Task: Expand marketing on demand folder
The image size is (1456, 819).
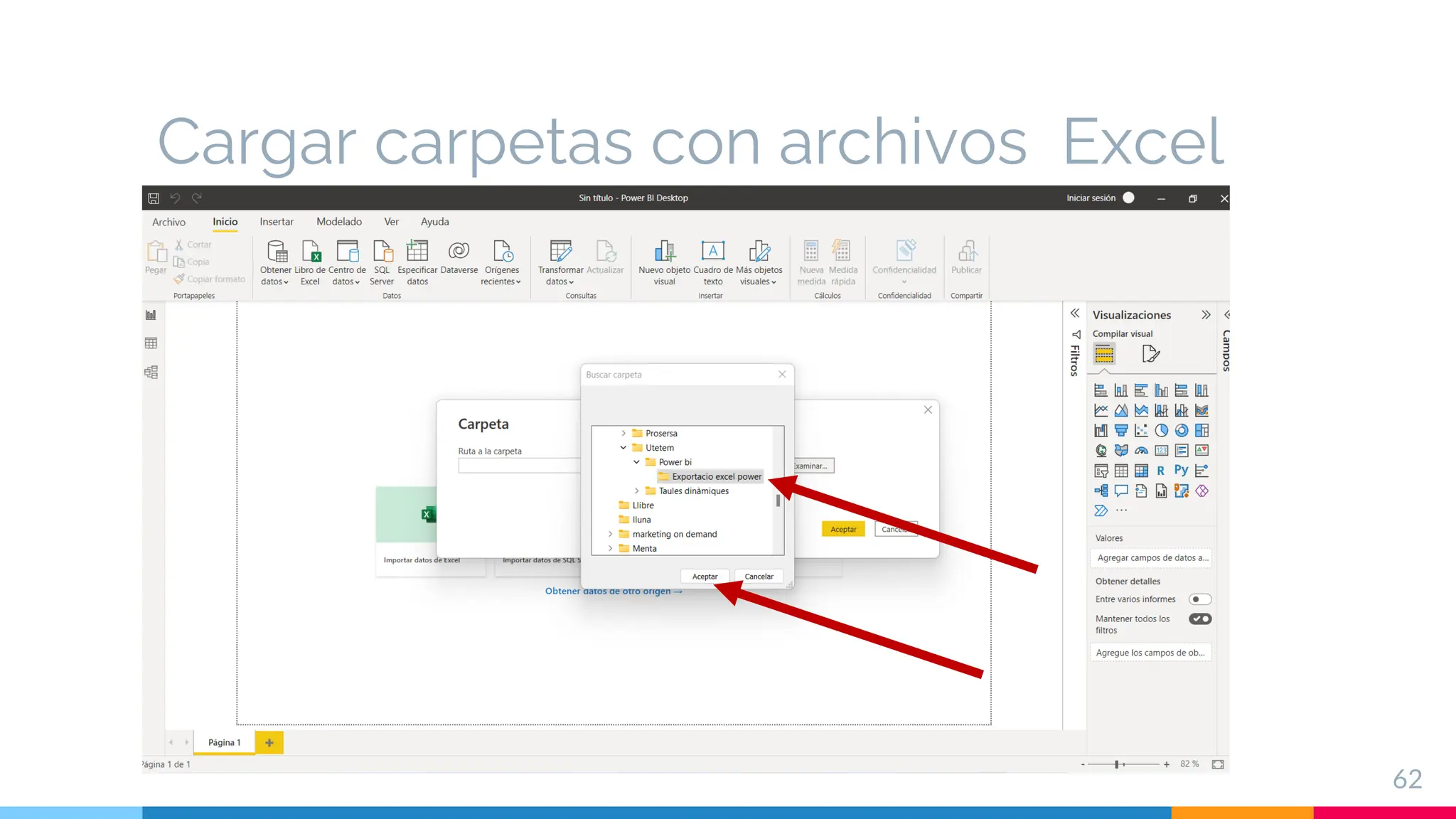Action: click(x=610, y=534)
